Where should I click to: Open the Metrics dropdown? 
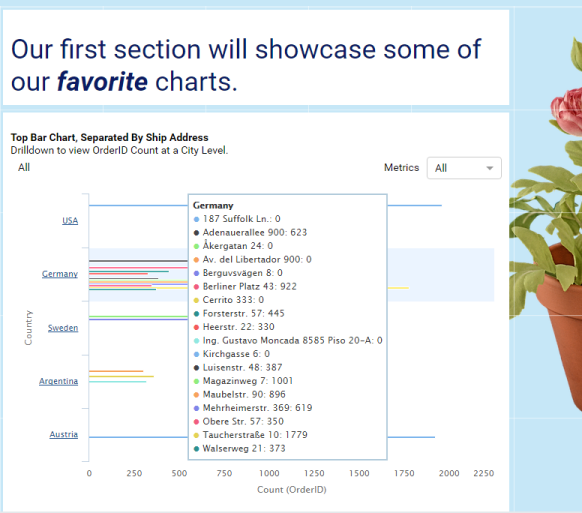(x=464, y=168)
